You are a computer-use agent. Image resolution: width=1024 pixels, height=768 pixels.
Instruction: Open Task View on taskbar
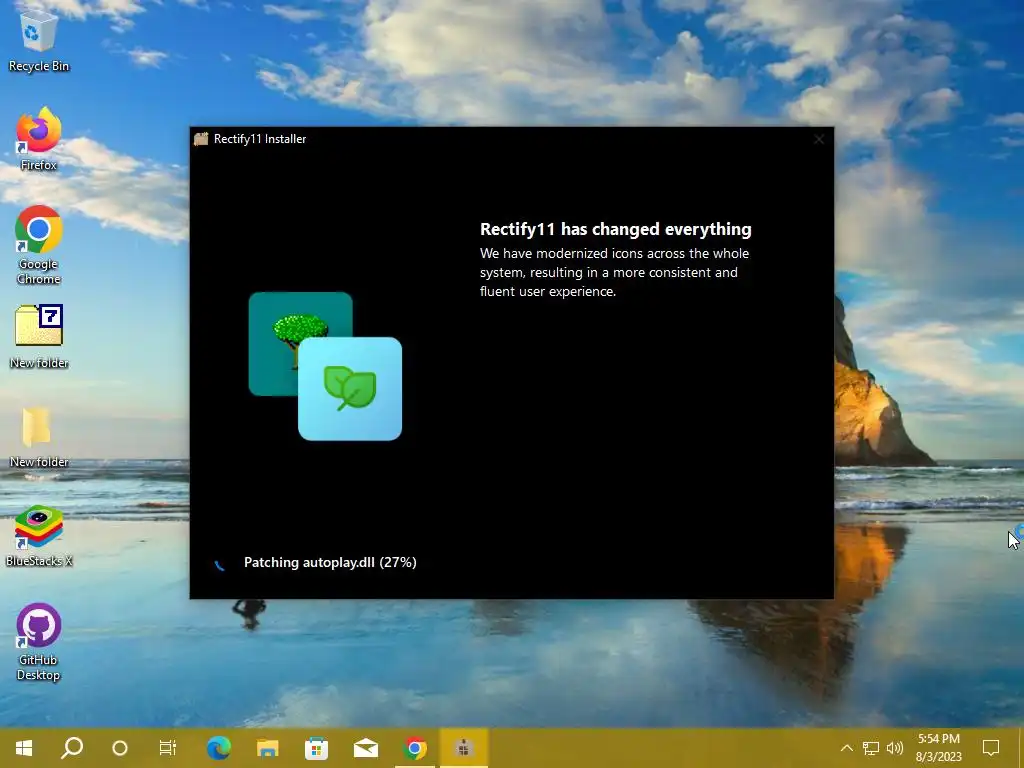(168, 748)
